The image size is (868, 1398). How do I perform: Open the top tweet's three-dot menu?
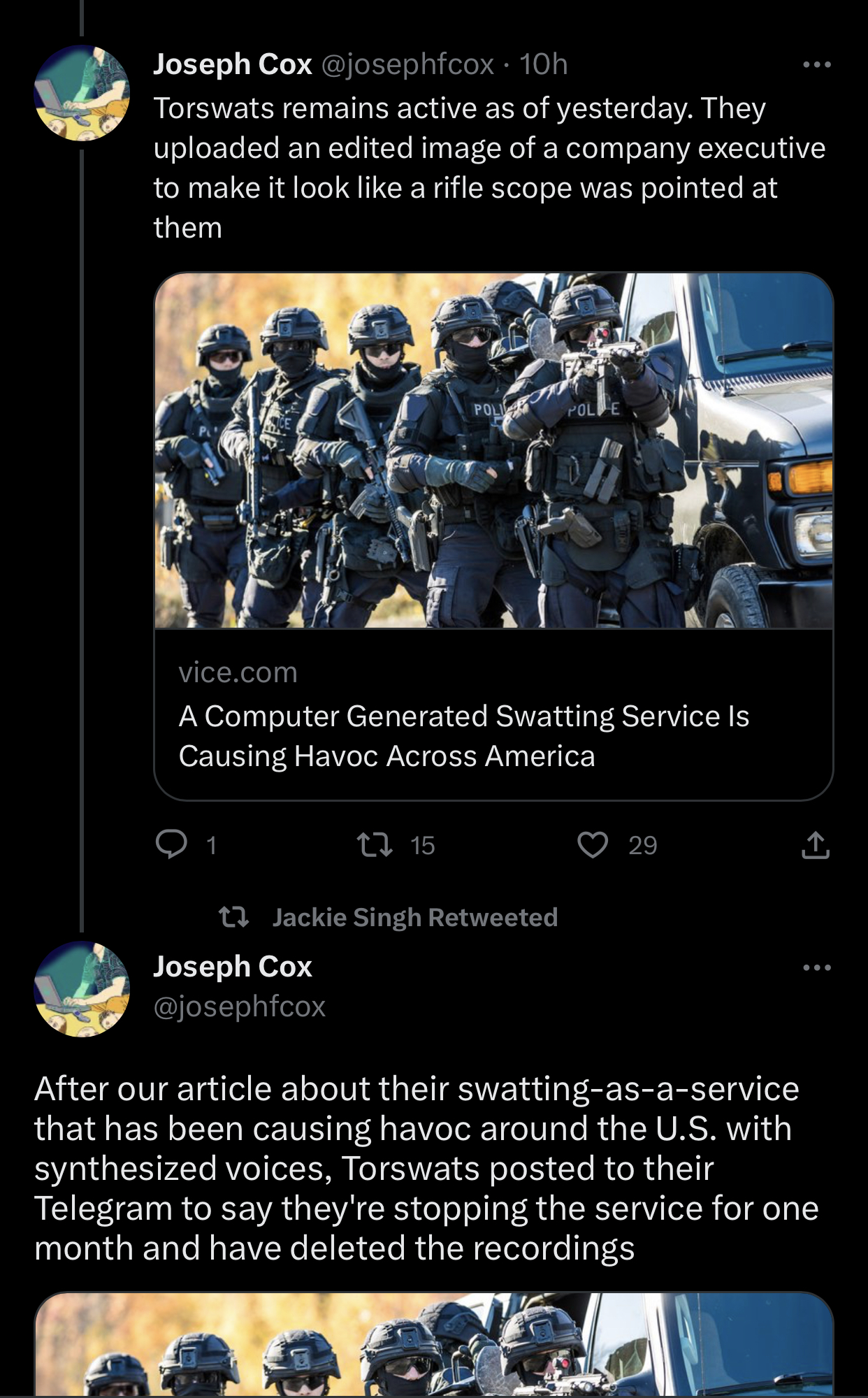(x=816, y=65)
